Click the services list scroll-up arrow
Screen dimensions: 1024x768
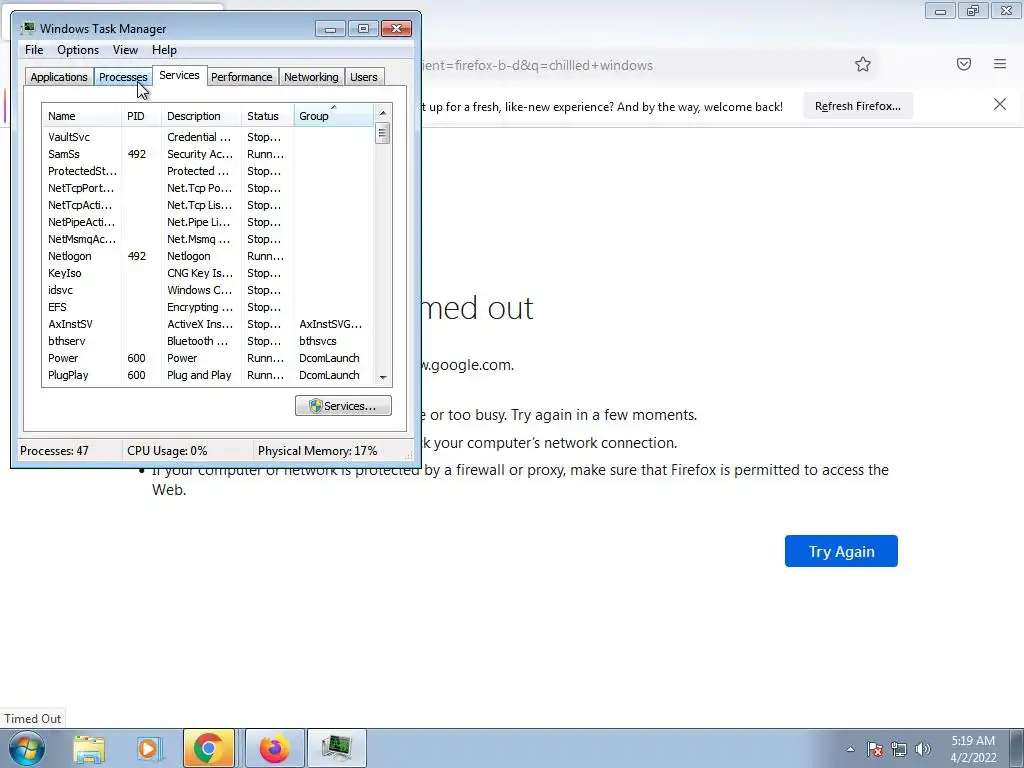click(x=383, y=113)
